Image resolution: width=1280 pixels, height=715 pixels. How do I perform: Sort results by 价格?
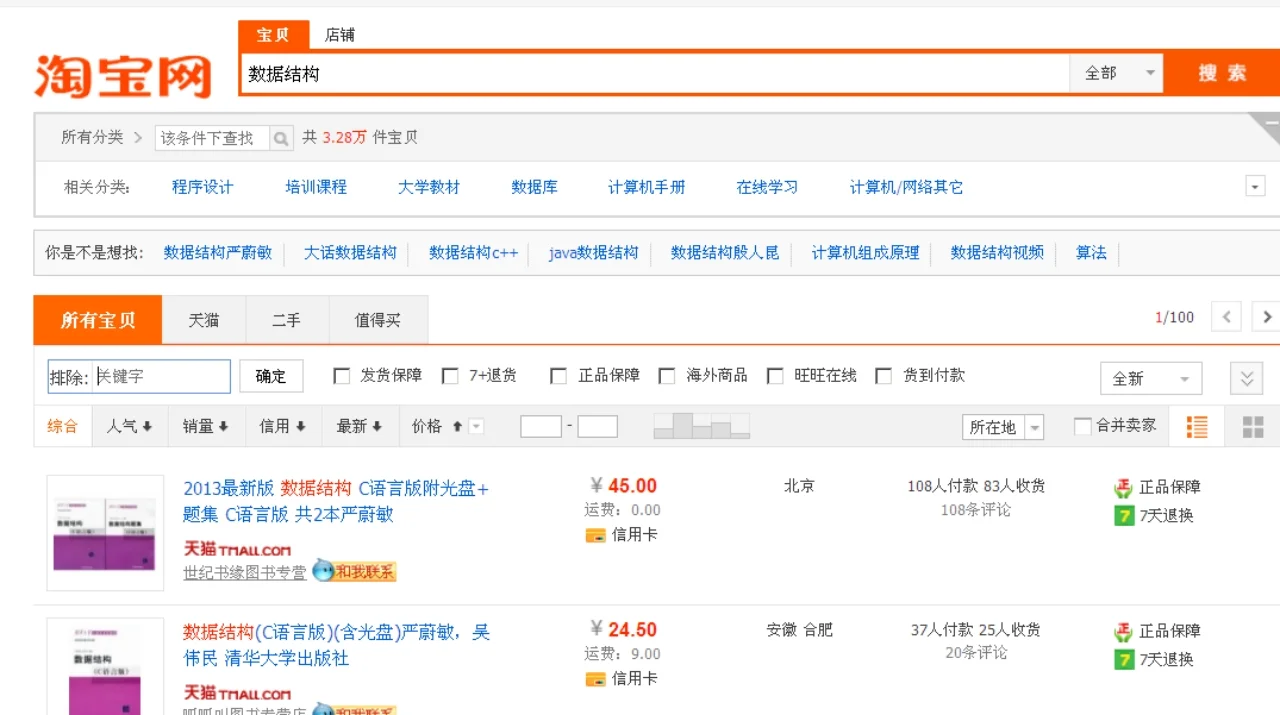(427, 427)
